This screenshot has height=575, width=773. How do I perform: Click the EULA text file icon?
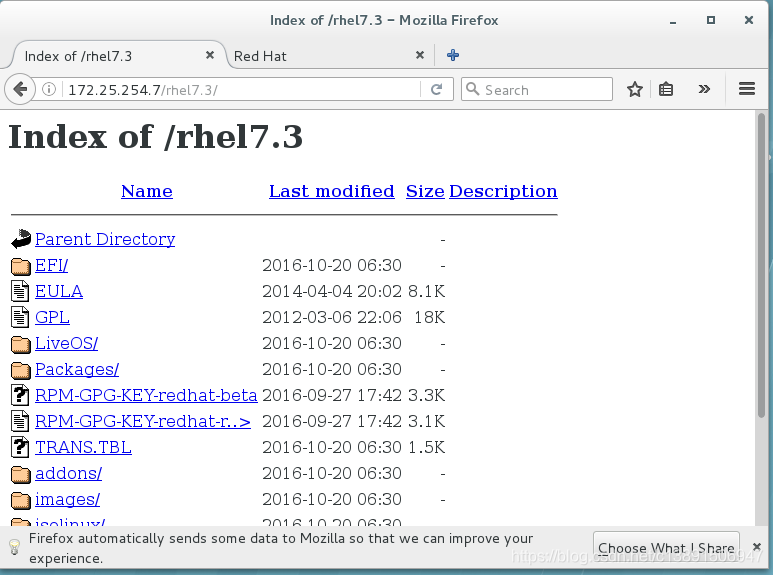tap(20, 291)
